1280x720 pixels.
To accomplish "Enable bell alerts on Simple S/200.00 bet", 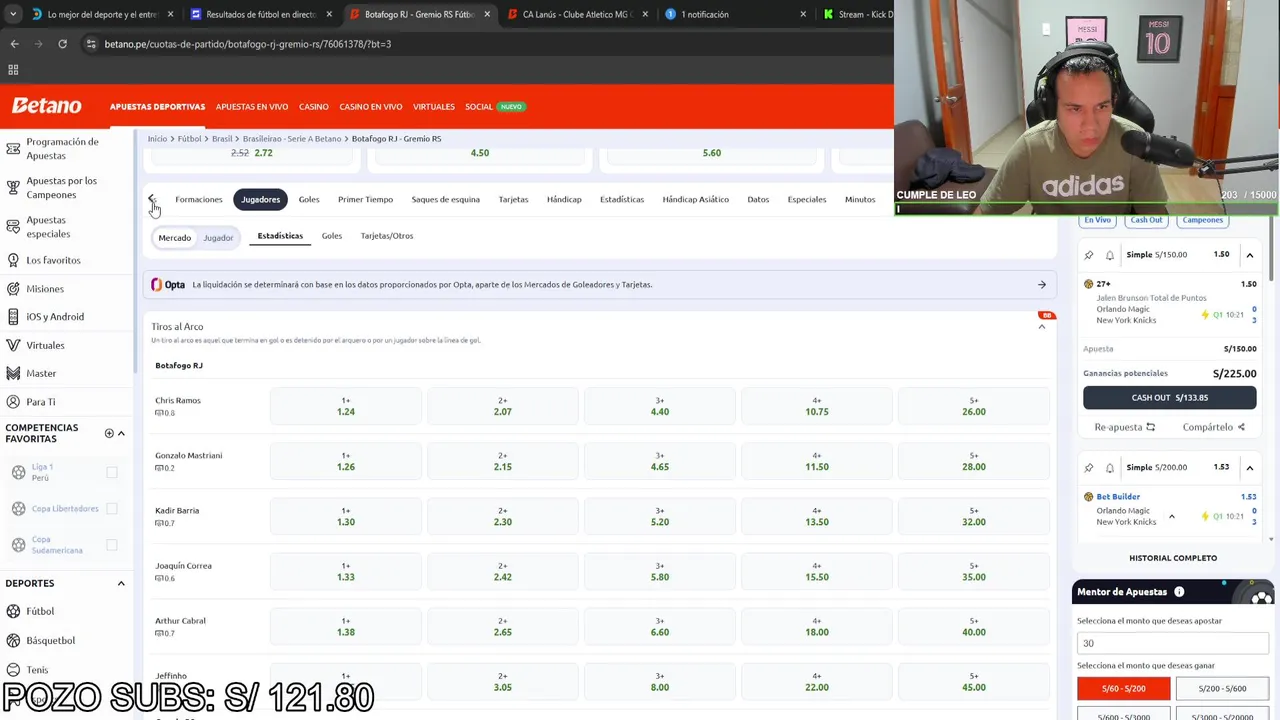I will [1109, 467].
